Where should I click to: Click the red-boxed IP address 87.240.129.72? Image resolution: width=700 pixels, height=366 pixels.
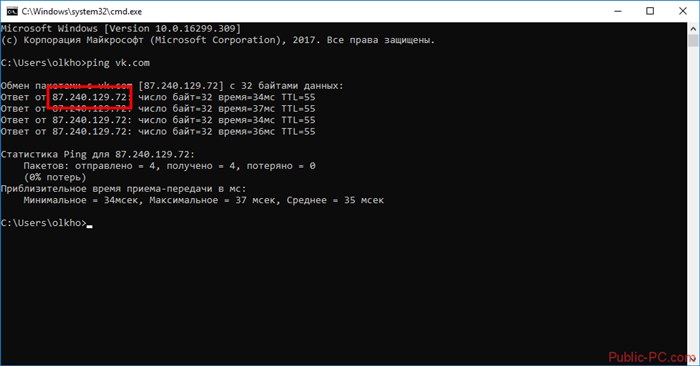point(90,97)
